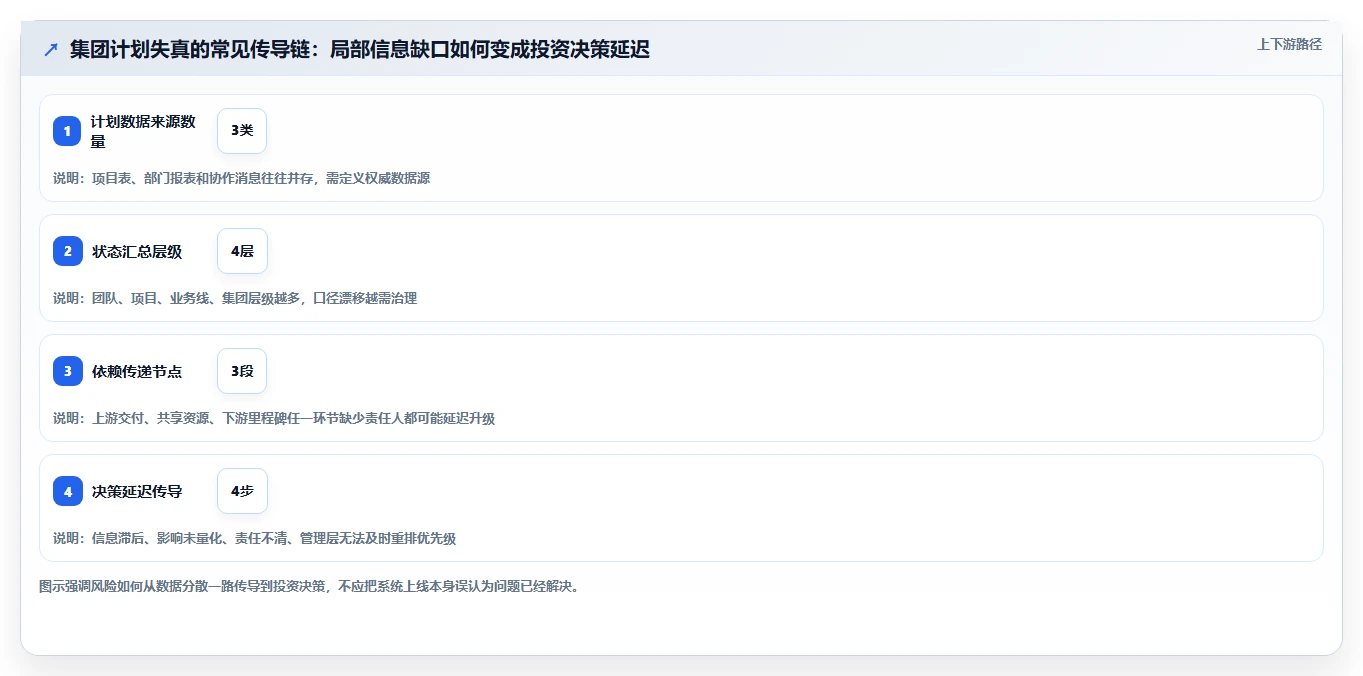Screen dimensions: 1363x676
Task: Click the note starting 说明：信息滞后、影响未量化
Action: pos(254,538)
